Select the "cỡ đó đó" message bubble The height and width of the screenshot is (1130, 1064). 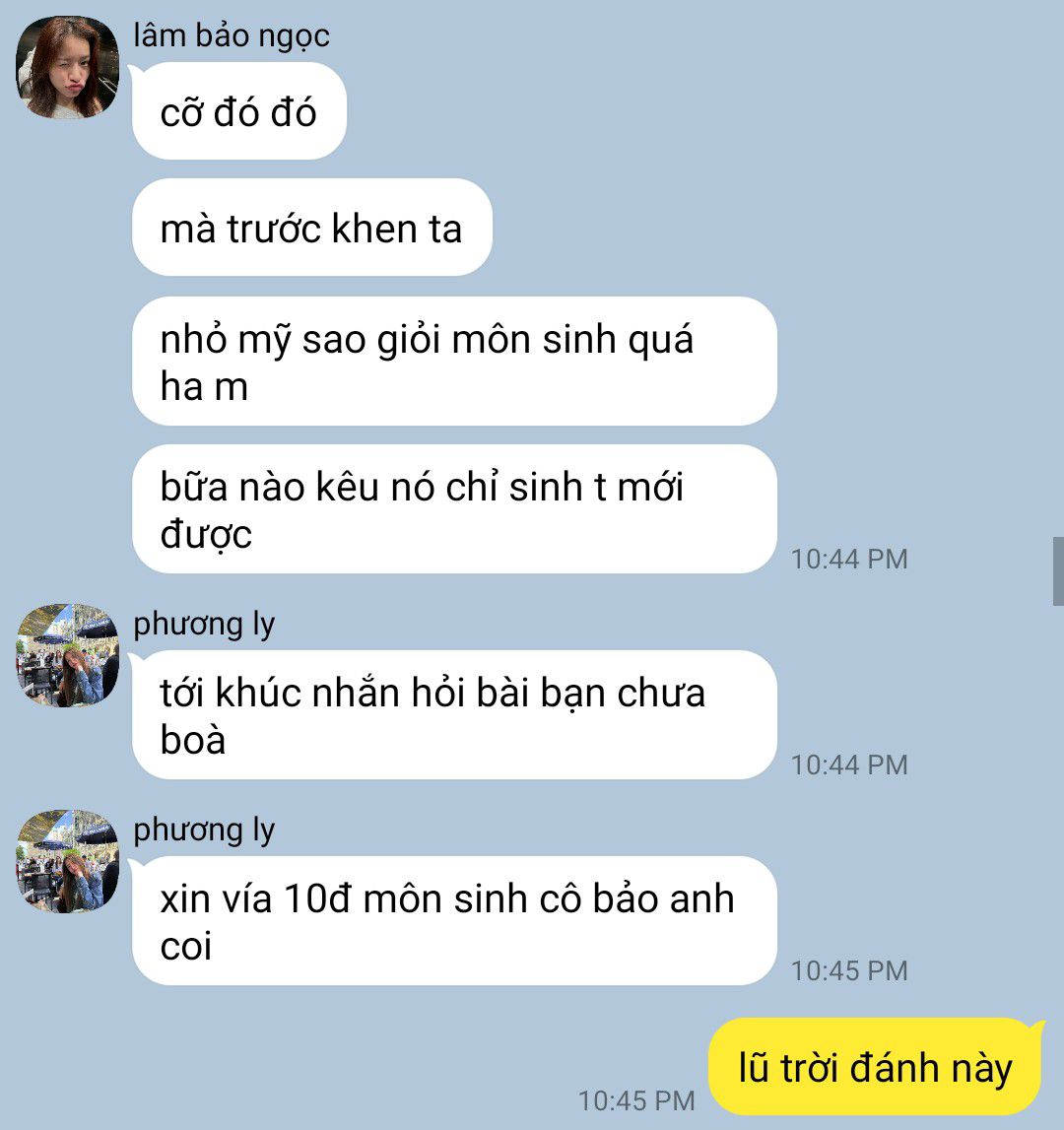(x=239, y=111)
